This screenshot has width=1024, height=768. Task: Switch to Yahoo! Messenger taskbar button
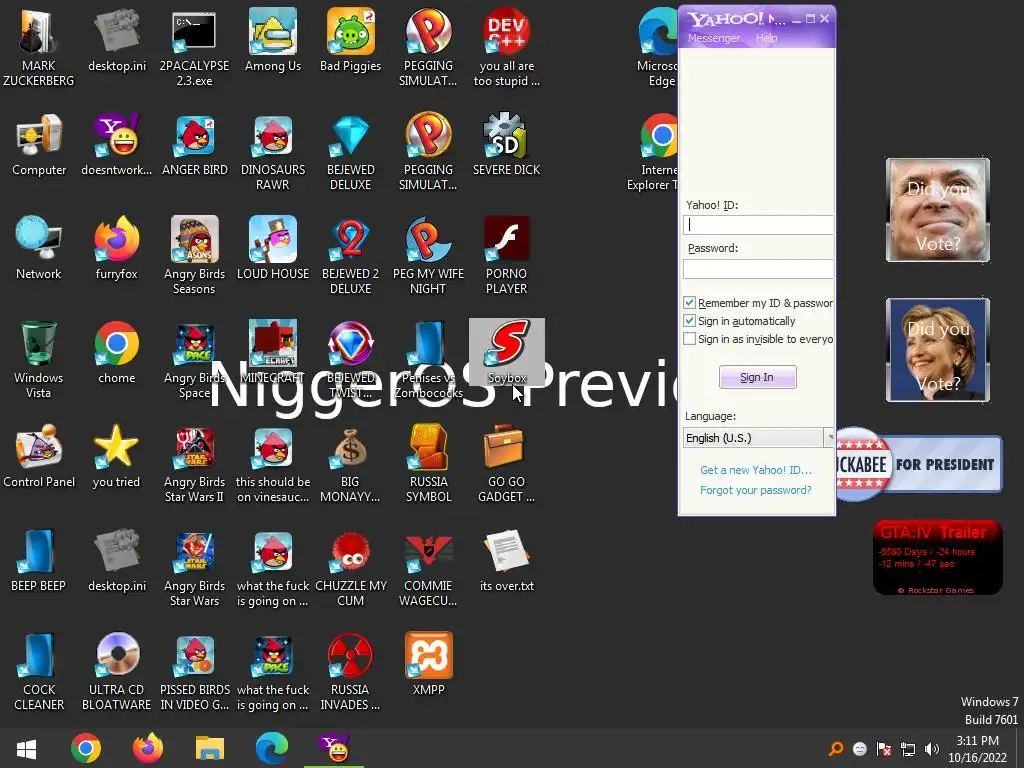(334, 748)
